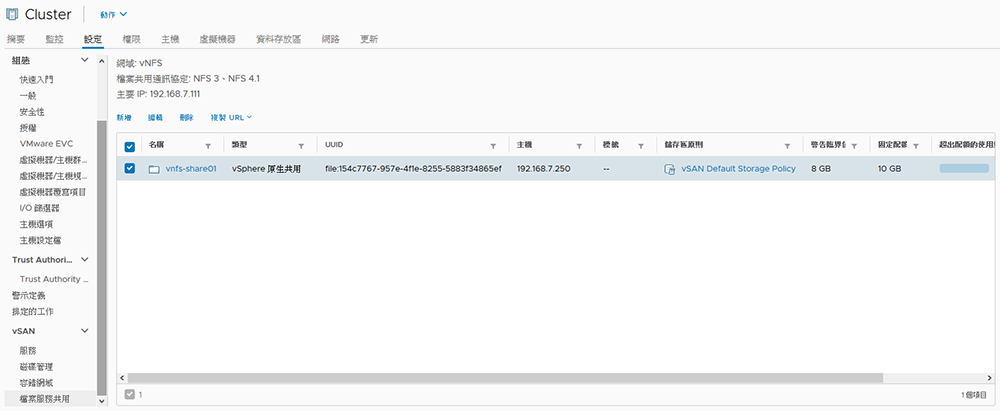Screen dimensions: 1000x411
Task: Click the sidebar scrollbar down arrow
Action: coord(102,401)
